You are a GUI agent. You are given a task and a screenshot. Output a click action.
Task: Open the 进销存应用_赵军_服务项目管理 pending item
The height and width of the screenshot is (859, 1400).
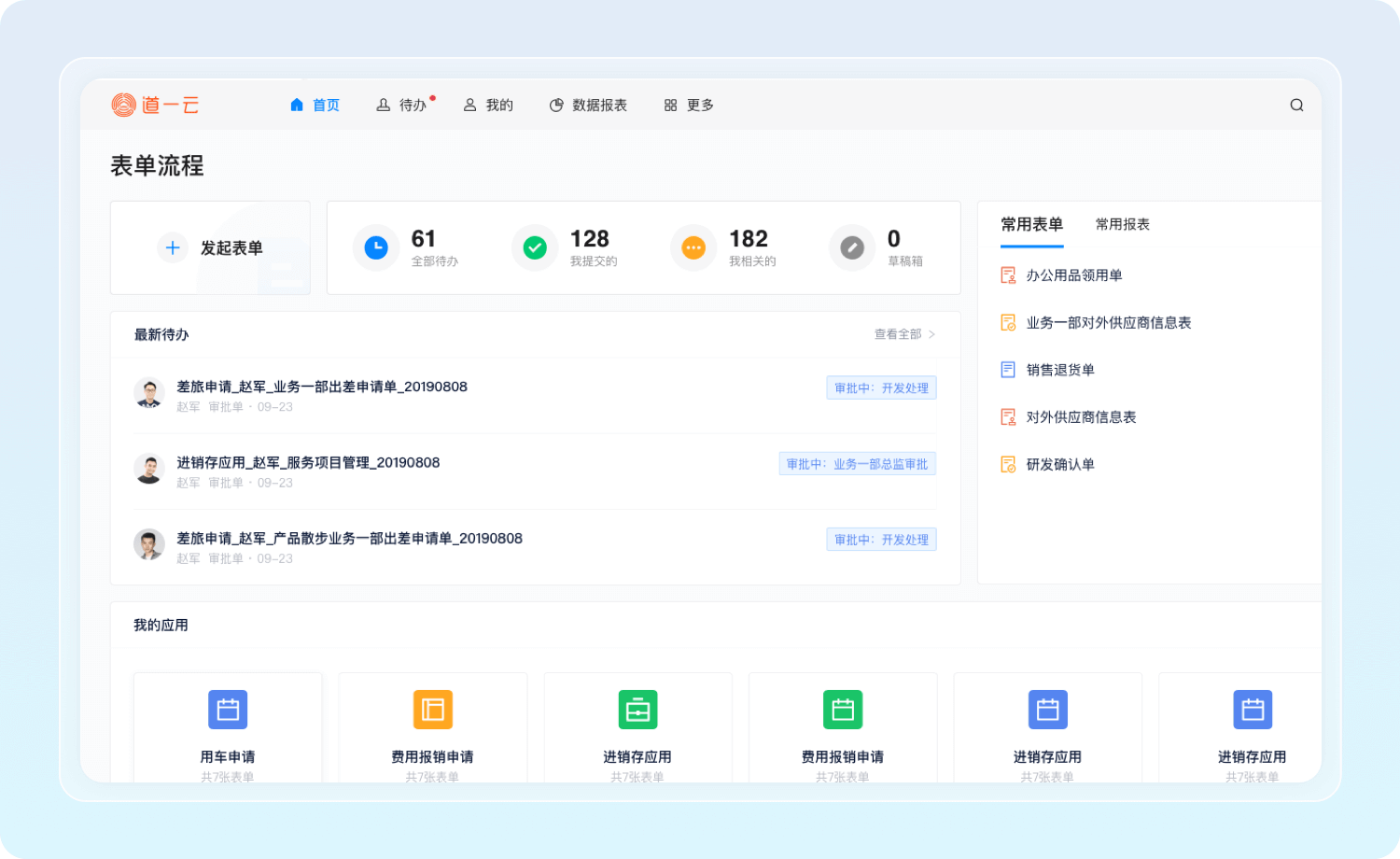(x=308, y=463)
